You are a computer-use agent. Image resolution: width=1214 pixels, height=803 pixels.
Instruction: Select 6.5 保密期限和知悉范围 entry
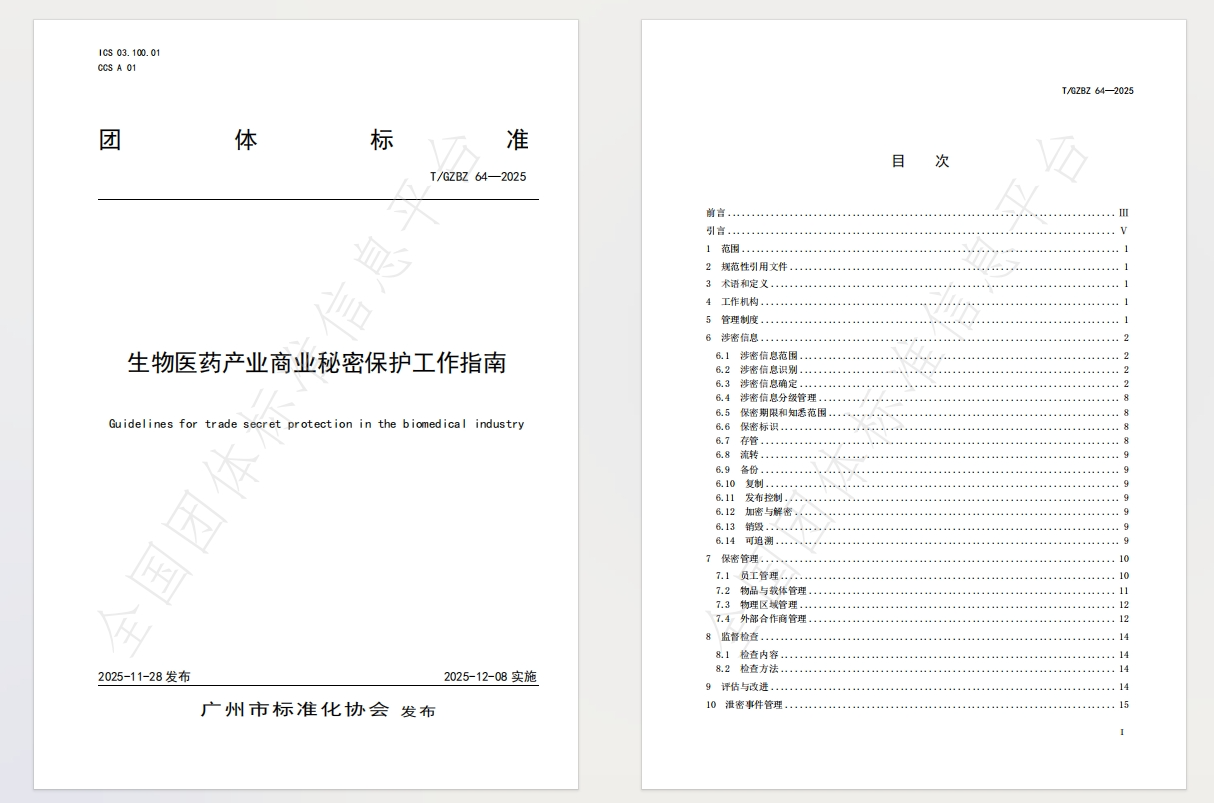tap(782, 413)
